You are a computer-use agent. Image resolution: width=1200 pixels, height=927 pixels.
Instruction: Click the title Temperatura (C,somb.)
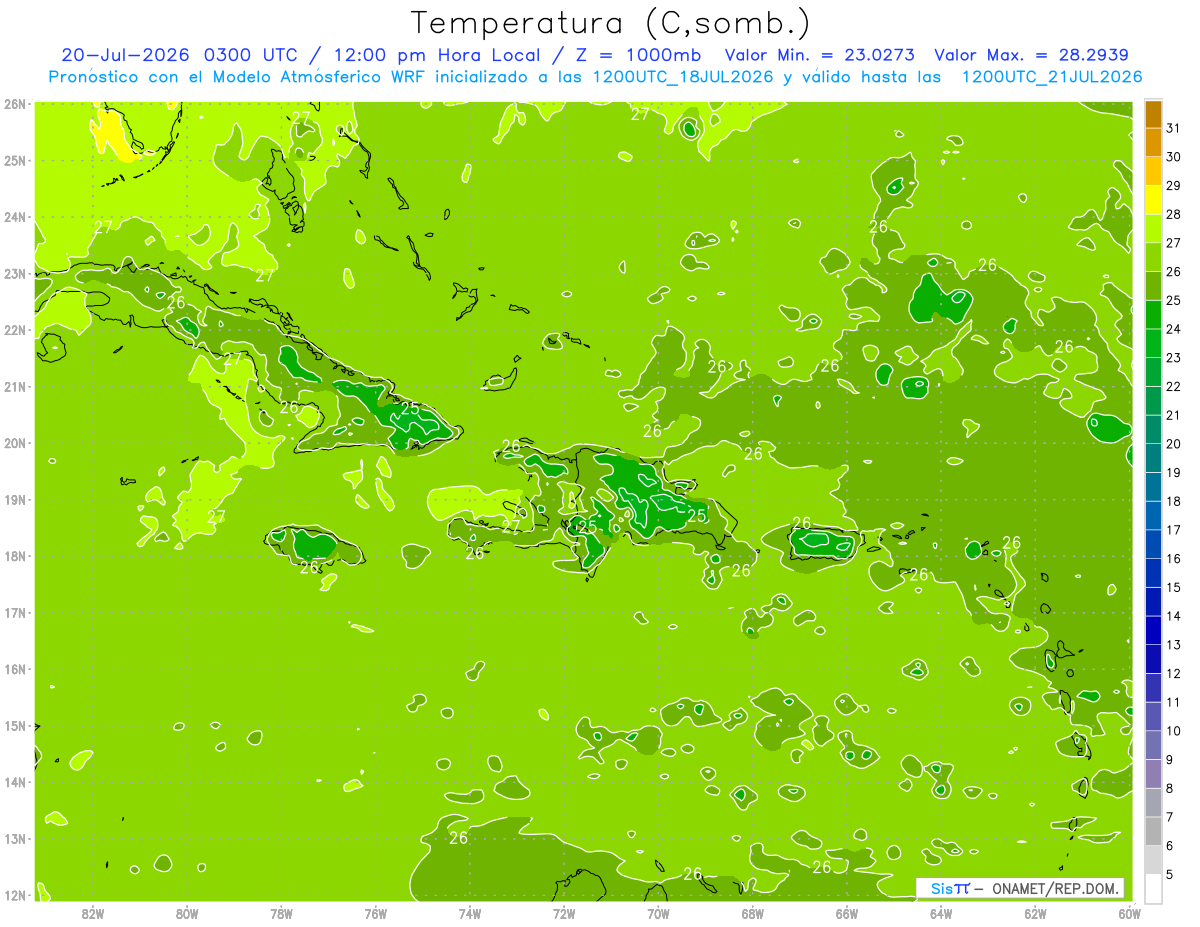tap(611, 24)
